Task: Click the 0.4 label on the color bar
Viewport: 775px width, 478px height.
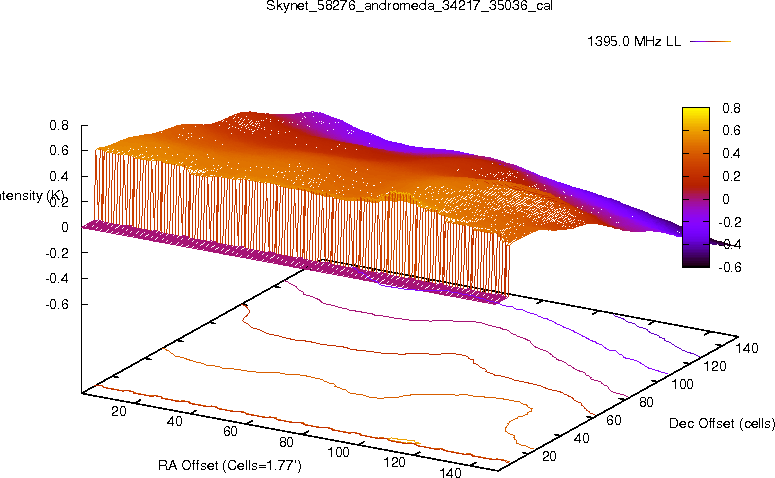Action: [x=731, y=153]
